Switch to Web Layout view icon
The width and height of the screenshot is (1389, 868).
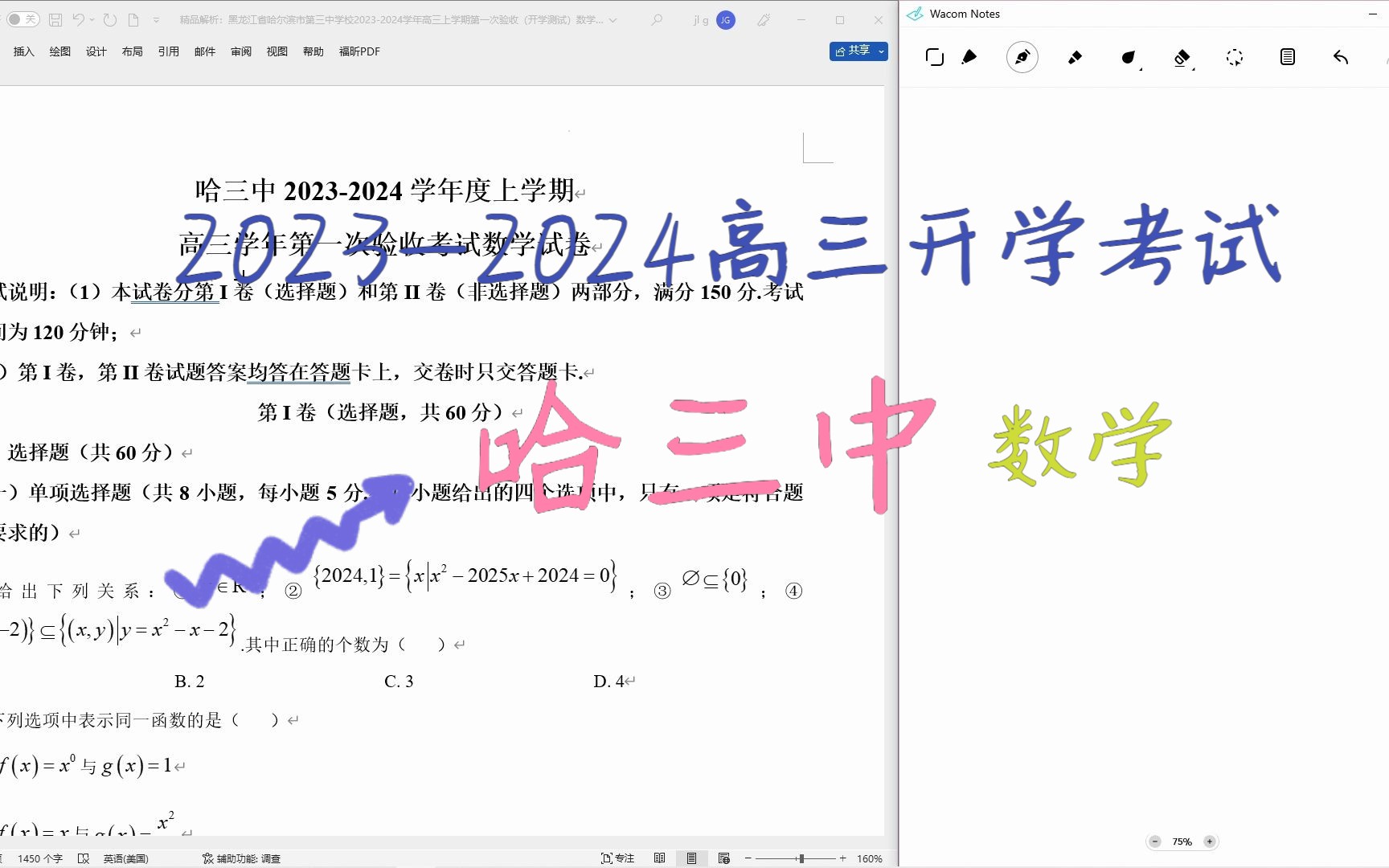[724, 858]
